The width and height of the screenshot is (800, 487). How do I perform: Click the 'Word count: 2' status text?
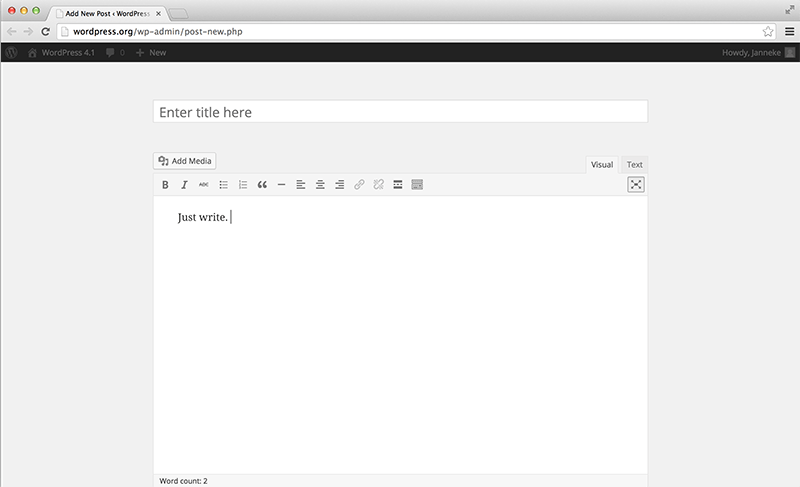[x=183, y=481]
